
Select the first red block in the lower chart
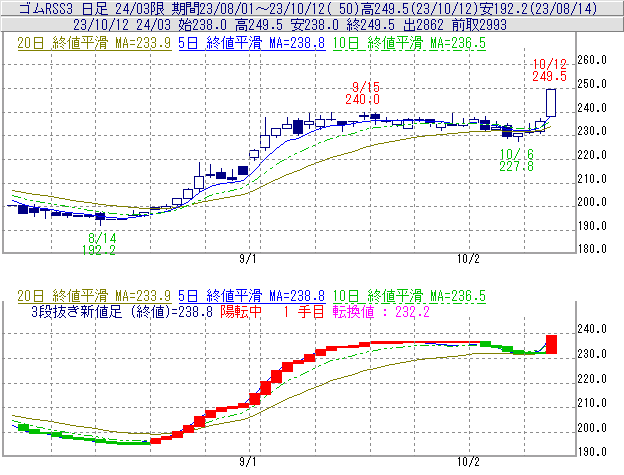pyautogui.click(x=156, y=441)
